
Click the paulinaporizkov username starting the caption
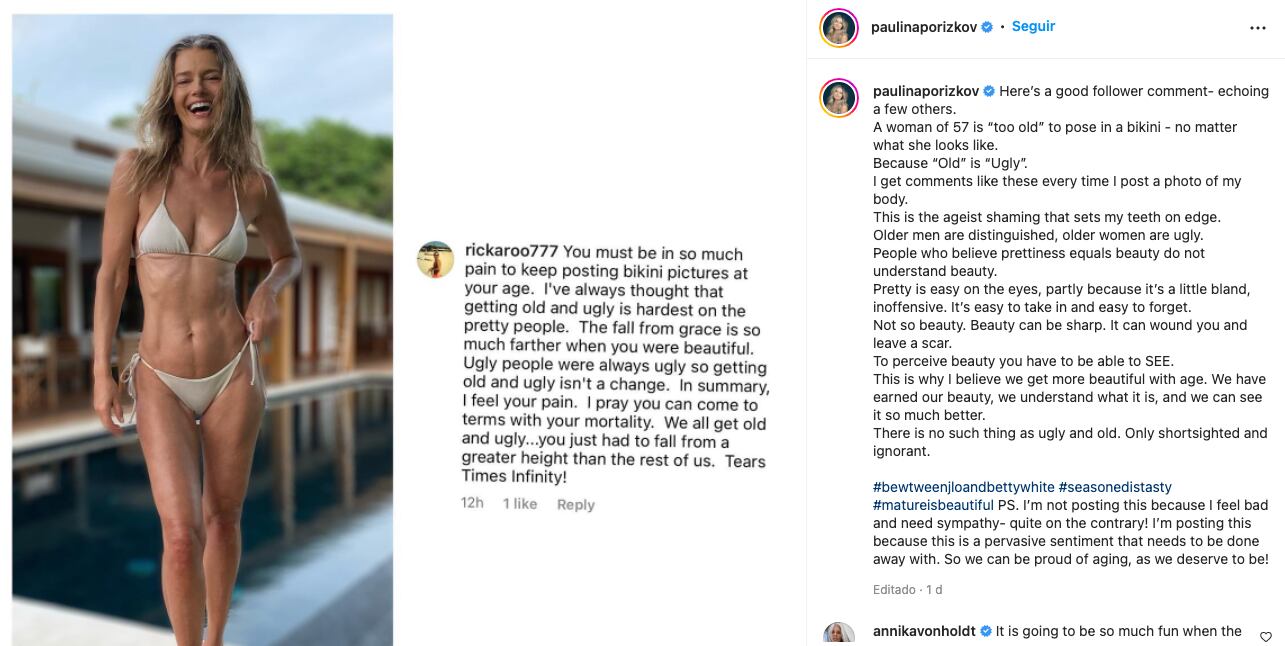tap(926, 91)
